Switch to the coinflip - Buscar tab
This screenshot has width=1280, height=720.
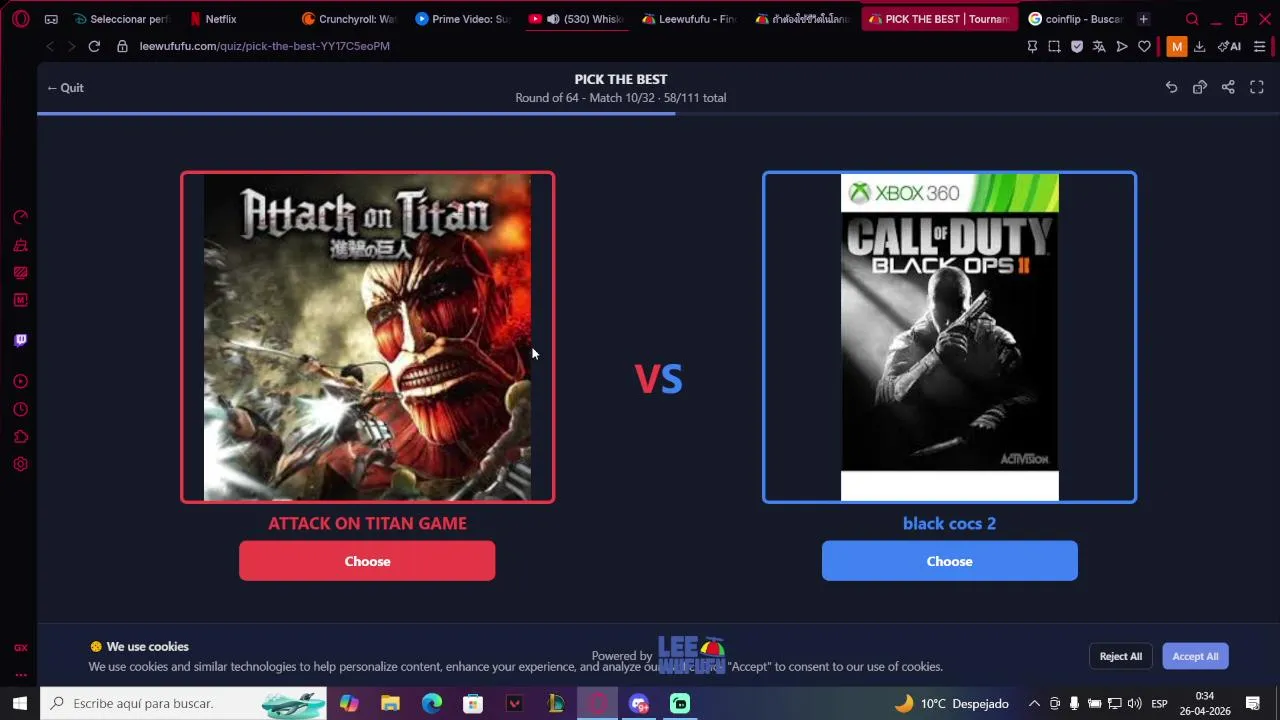(x=1076, y=19)
